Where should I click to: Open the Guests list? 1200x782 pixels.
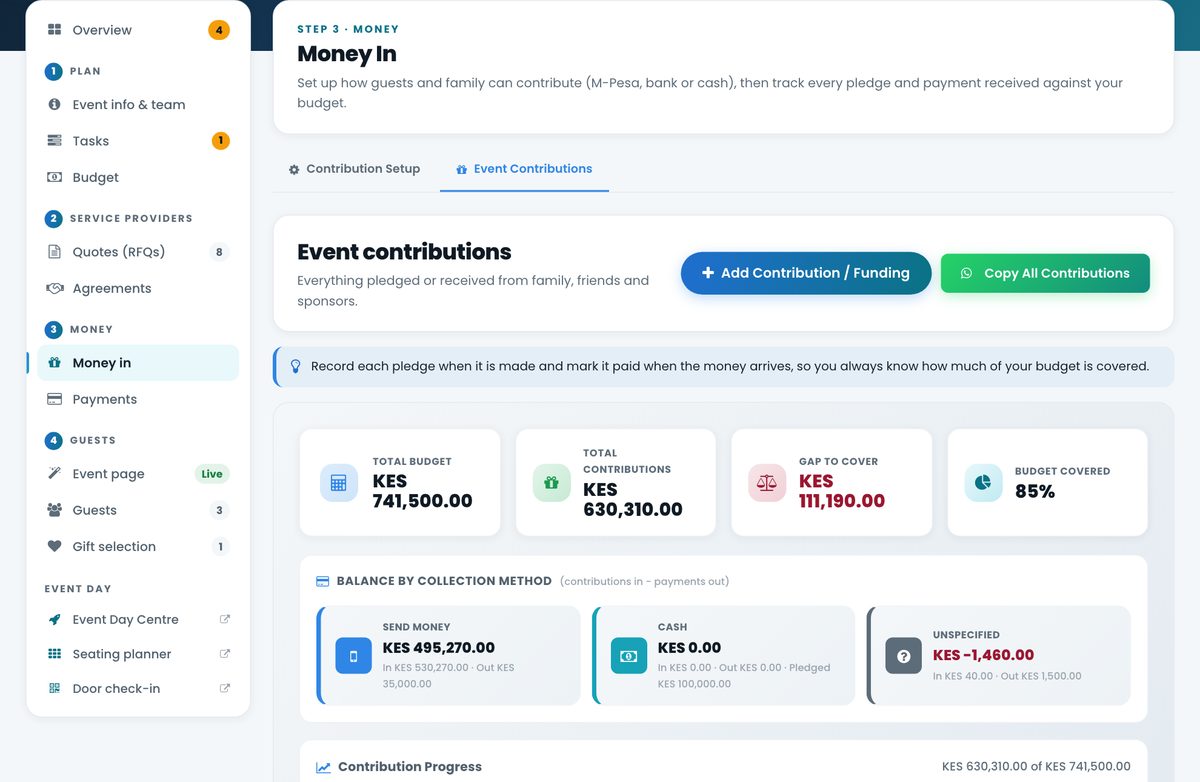138,510
